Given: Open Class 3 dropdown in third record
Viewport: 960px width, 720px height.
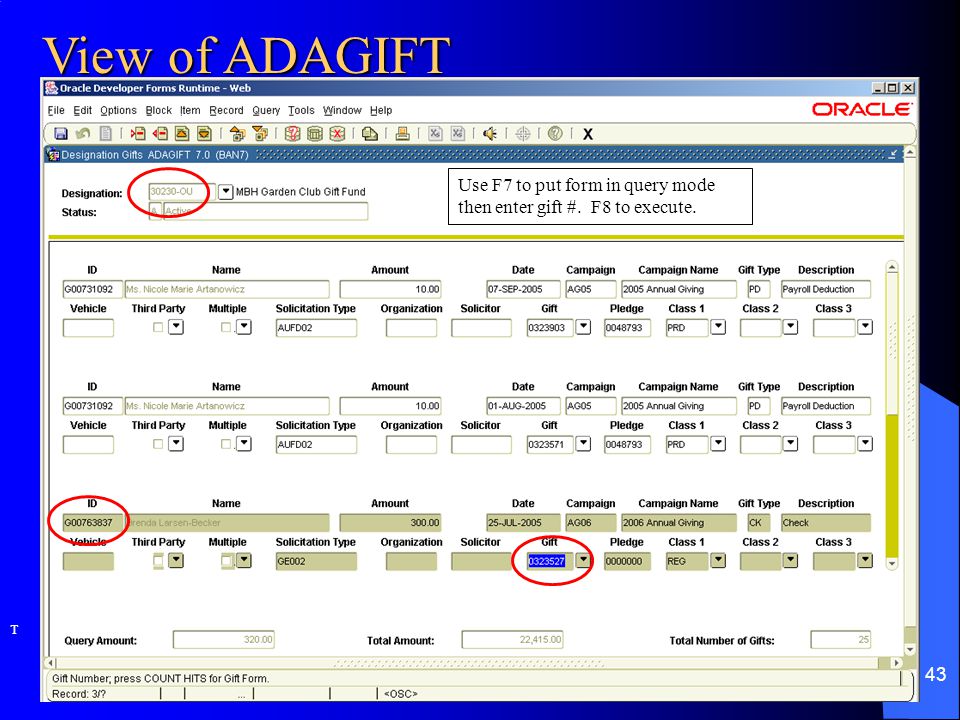Looking at the screenshot, I should [864, 560].
